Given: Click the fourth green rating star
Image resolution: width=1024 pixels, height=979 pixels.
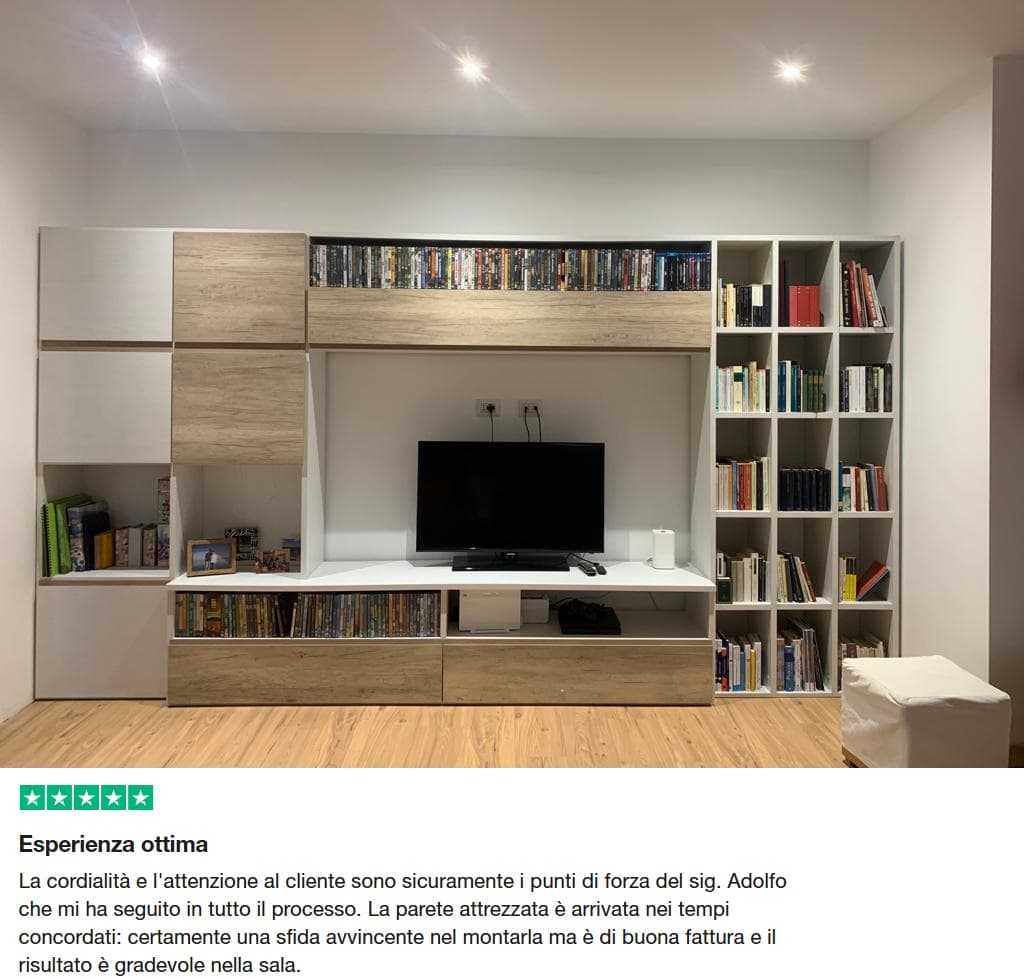Looking at the screenshot, I should click(113, 797).
